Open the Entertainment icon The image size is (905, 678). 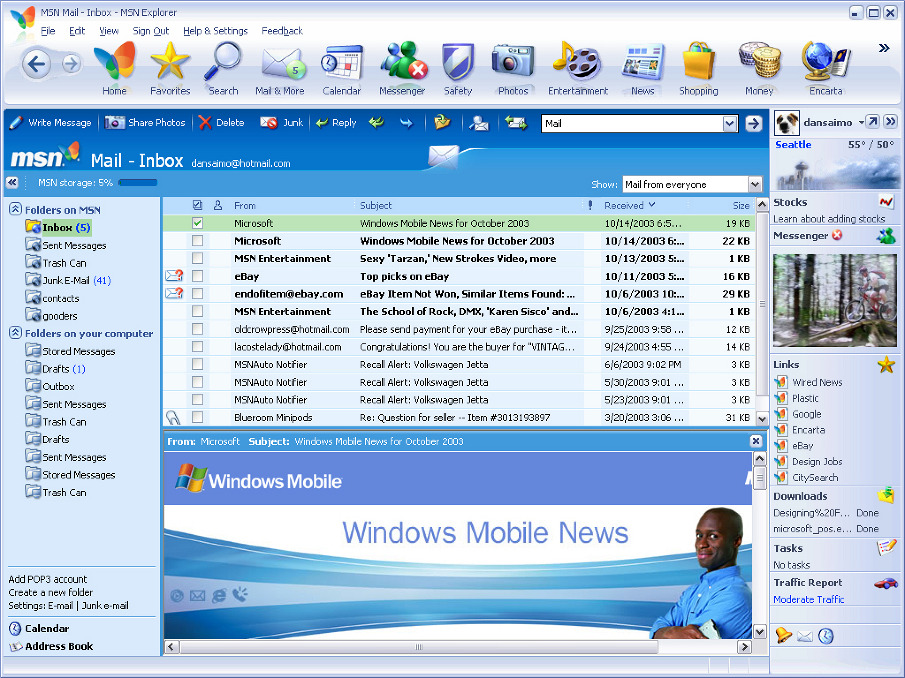[577, 65]
